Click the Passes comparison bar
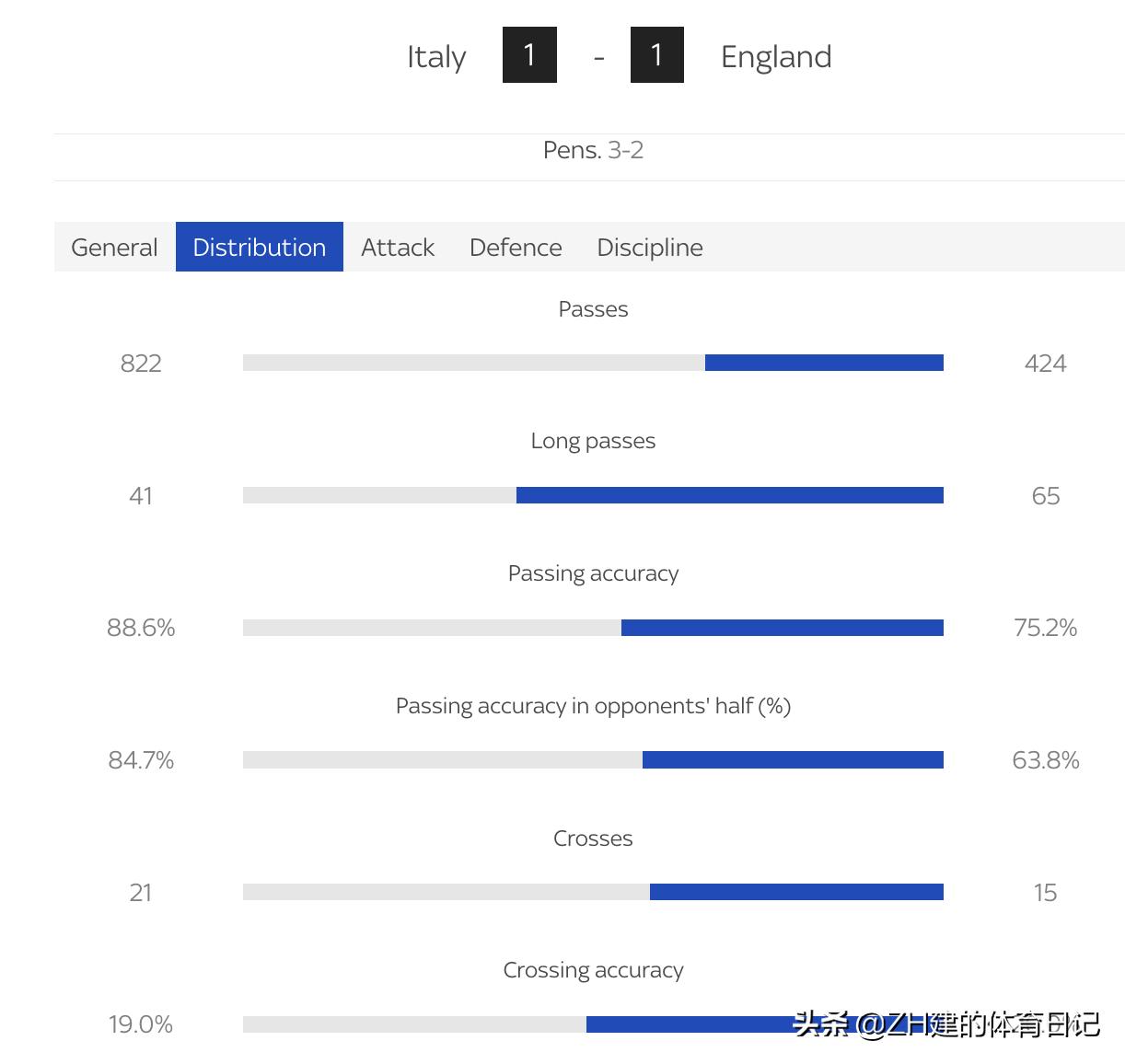 593,363
